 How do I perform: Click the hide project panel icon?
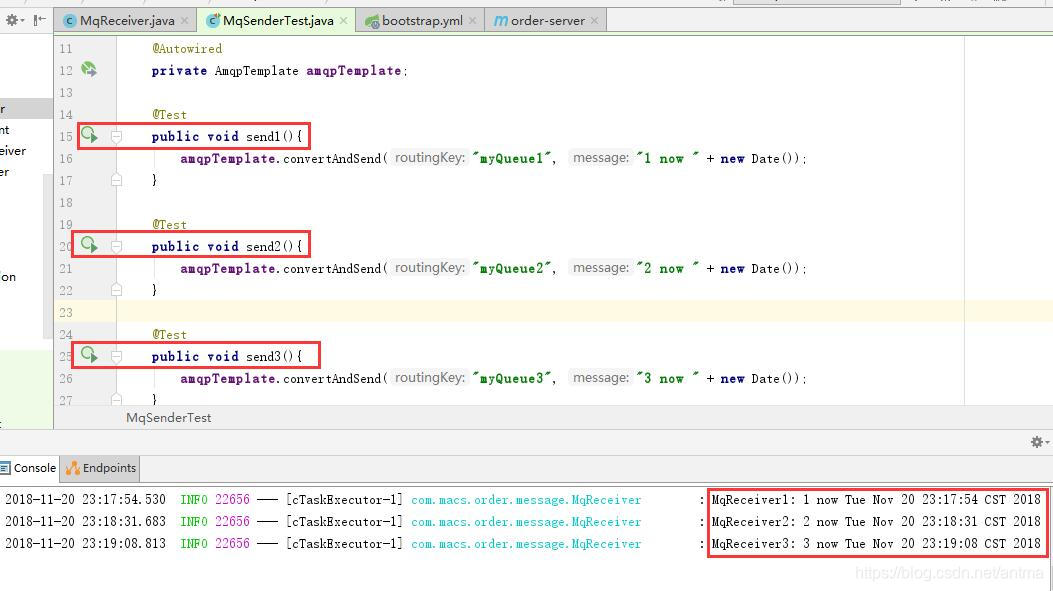pos(41,20)
